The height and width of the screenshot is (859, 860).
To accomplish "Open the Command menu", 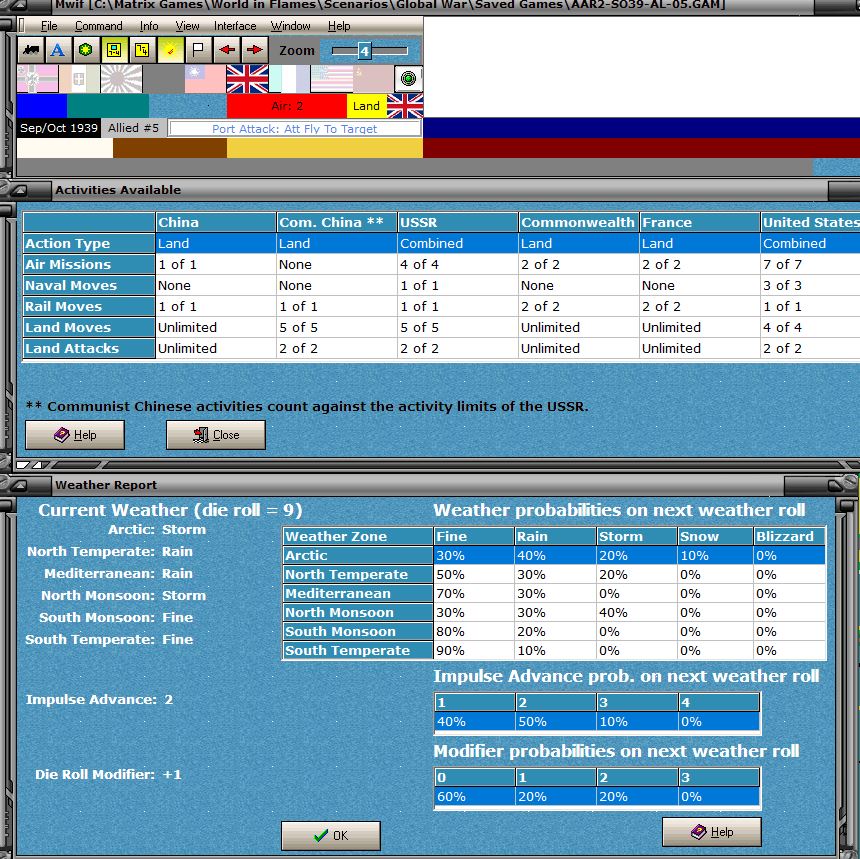I will click(99, 26).
